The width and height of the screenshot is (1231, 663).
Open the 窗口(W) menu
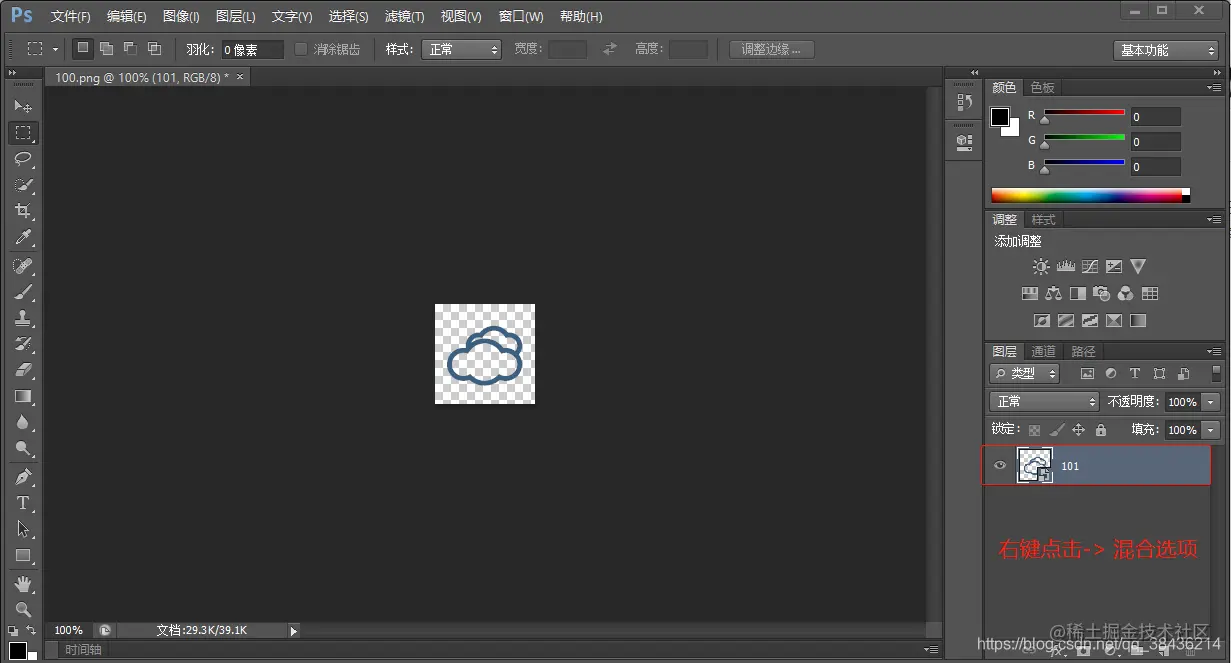[521, 16]
